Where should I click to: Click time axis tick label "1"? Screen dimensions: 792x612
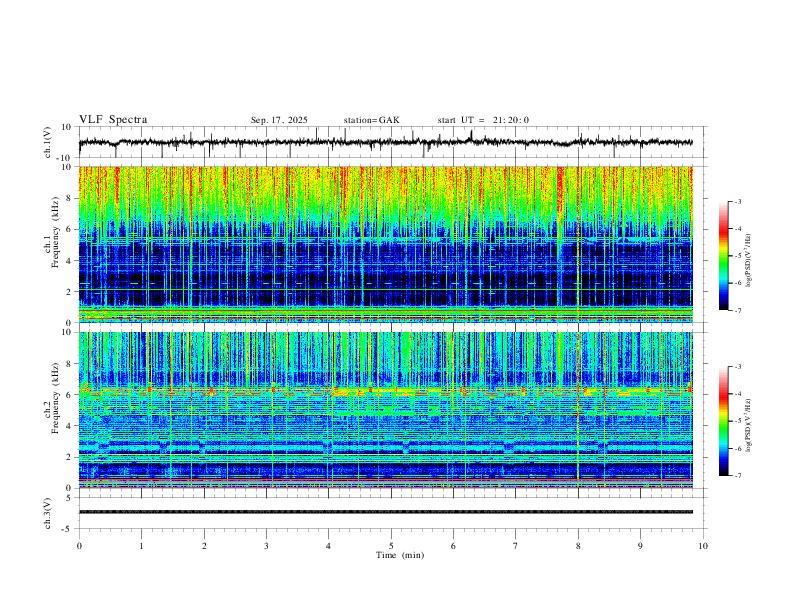pos(141,546)
